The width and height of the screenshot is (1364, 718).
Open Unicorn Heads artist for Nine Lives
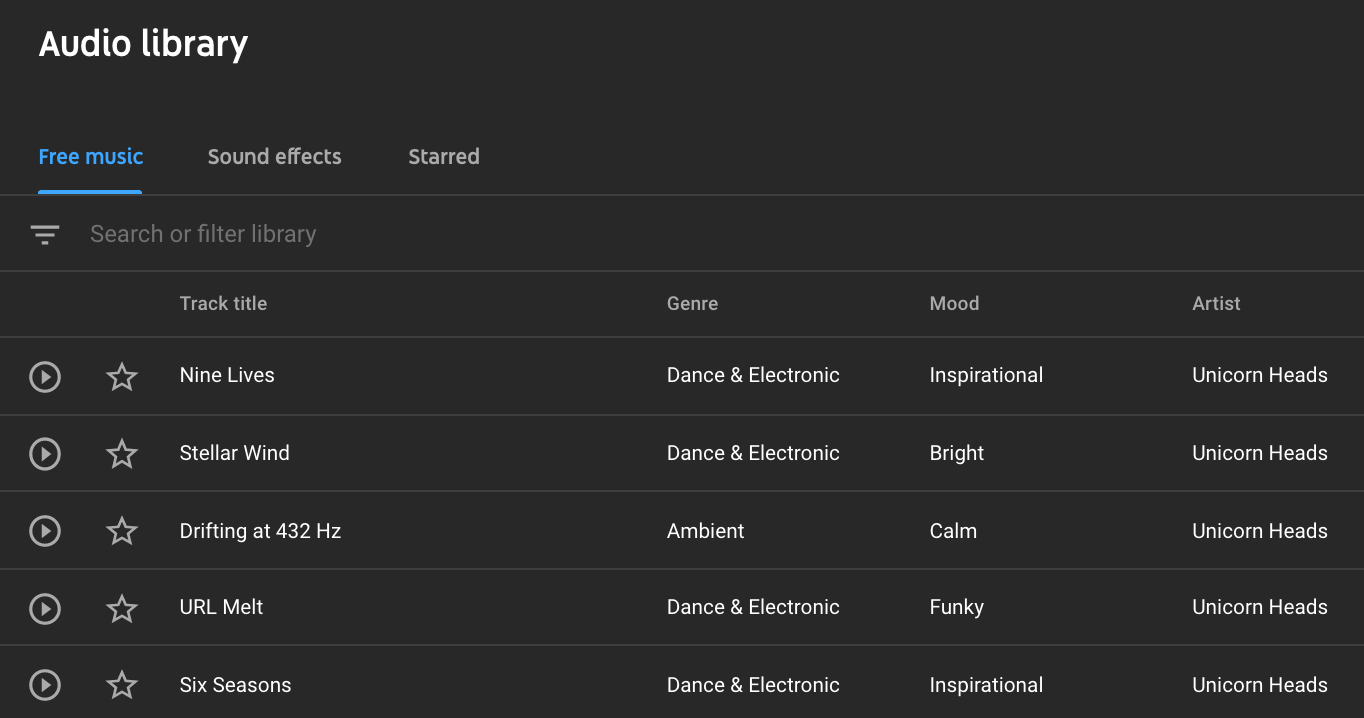click(1260, 376)
